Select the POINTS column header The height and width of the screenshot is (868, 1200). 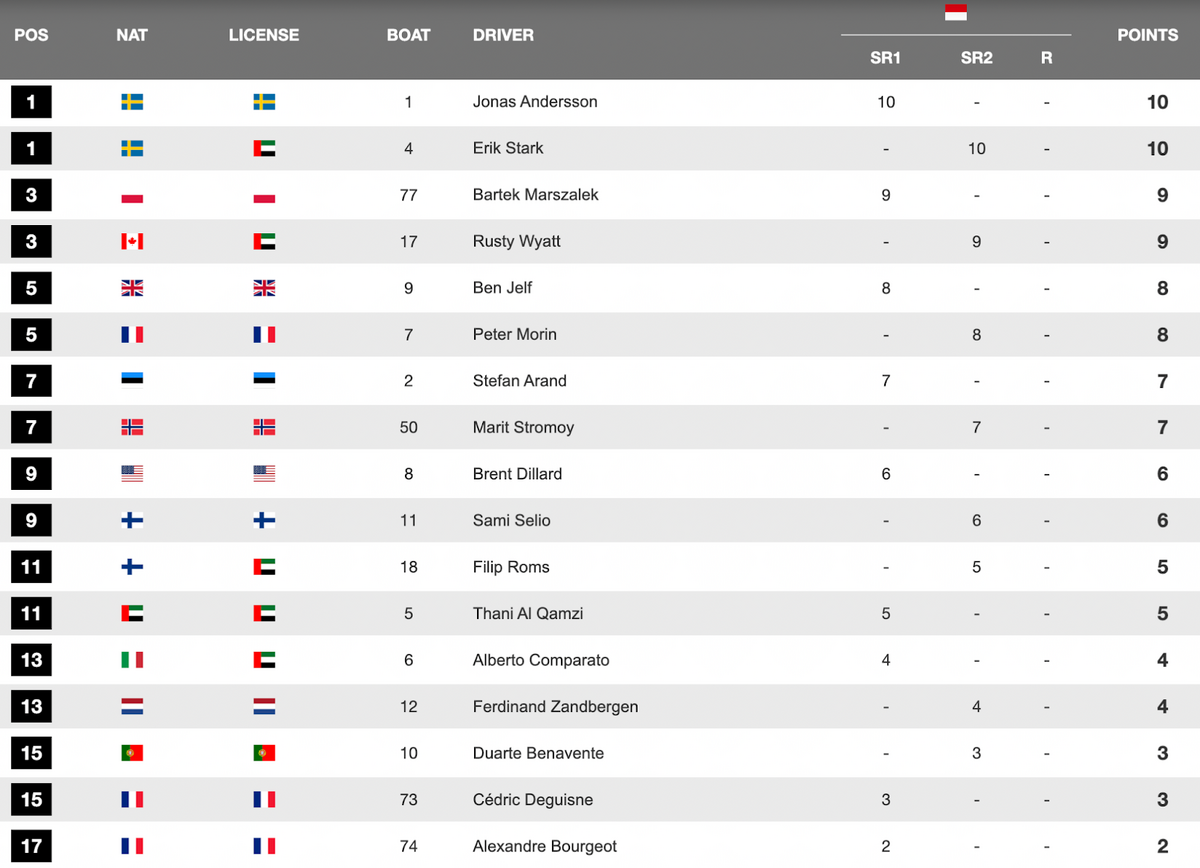tap(1147, 35)
